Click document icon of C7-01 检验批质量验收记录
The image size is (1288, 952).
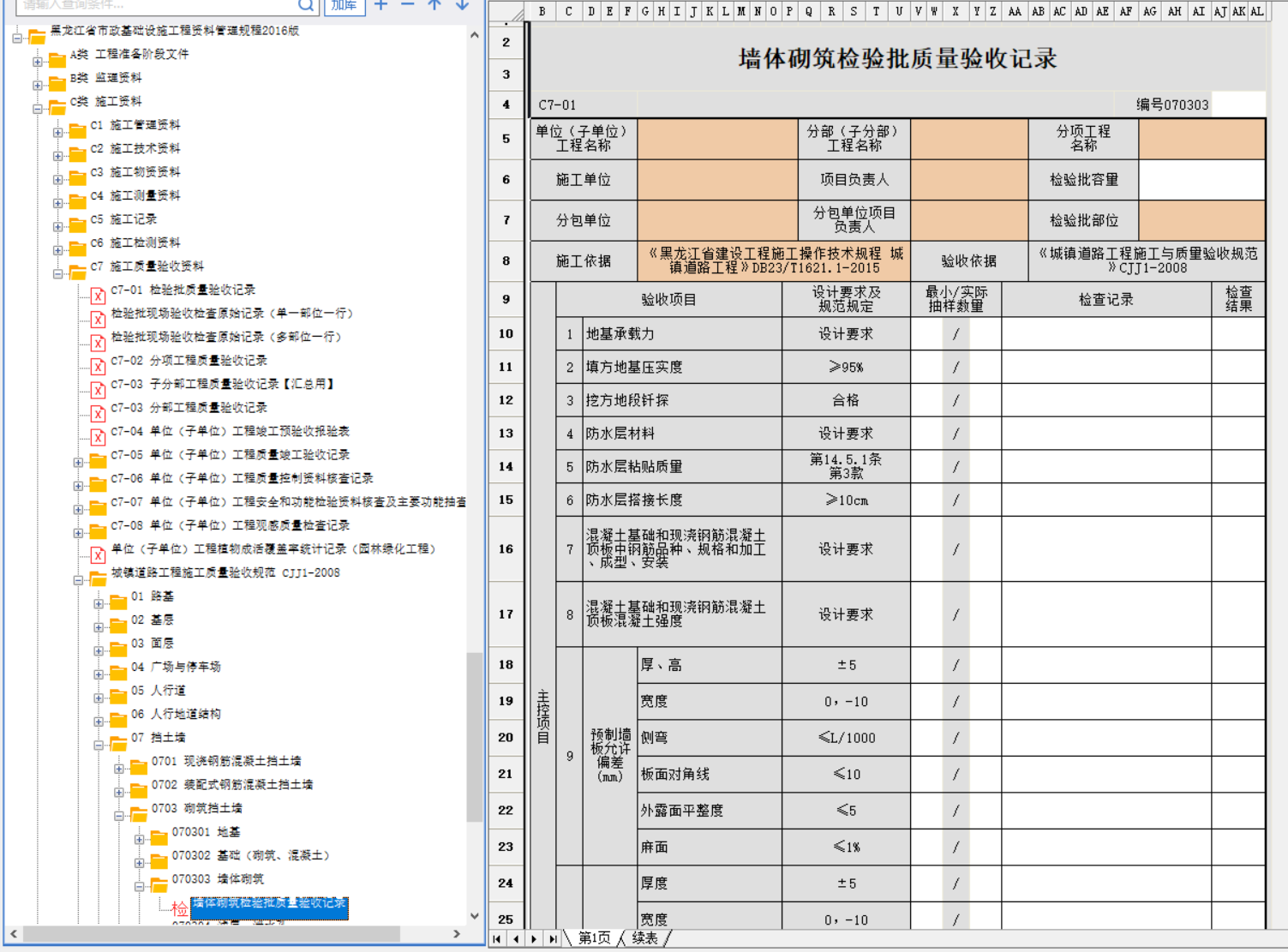[x=98, y=296]
